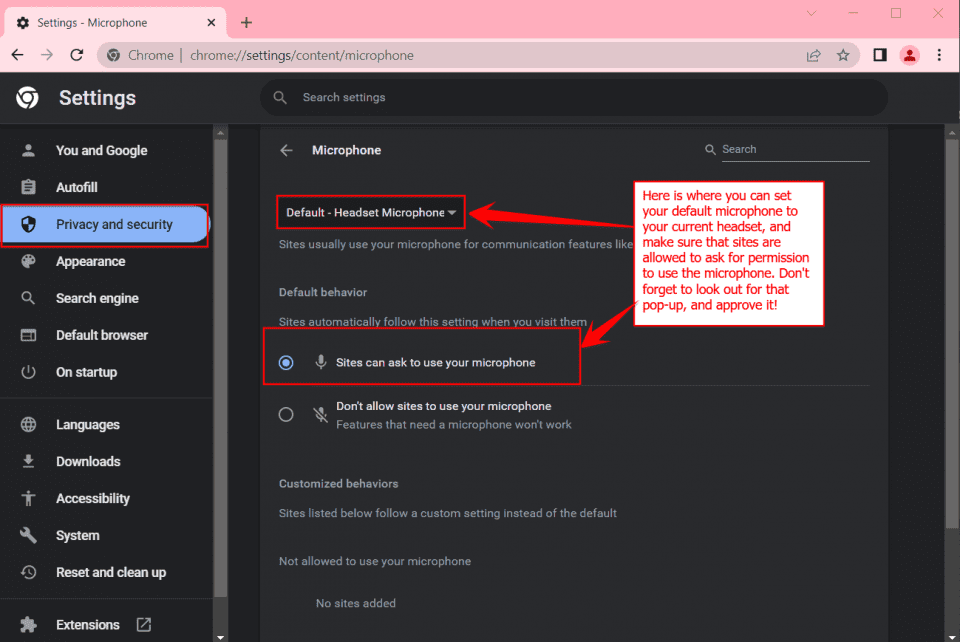Image resolution: width=960 pixels, height=642 pixels.
Task: Open the Default - Headset Microphone dropdown
Action: [x=371, y=212]
